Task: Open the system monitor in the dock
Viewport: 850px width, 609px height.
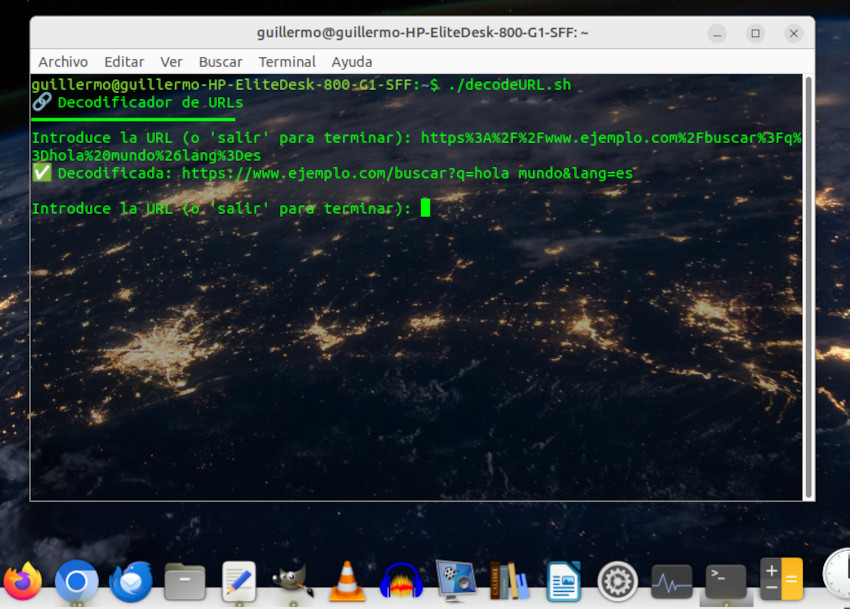Action: pyautogui.click(x=671, y=581)
